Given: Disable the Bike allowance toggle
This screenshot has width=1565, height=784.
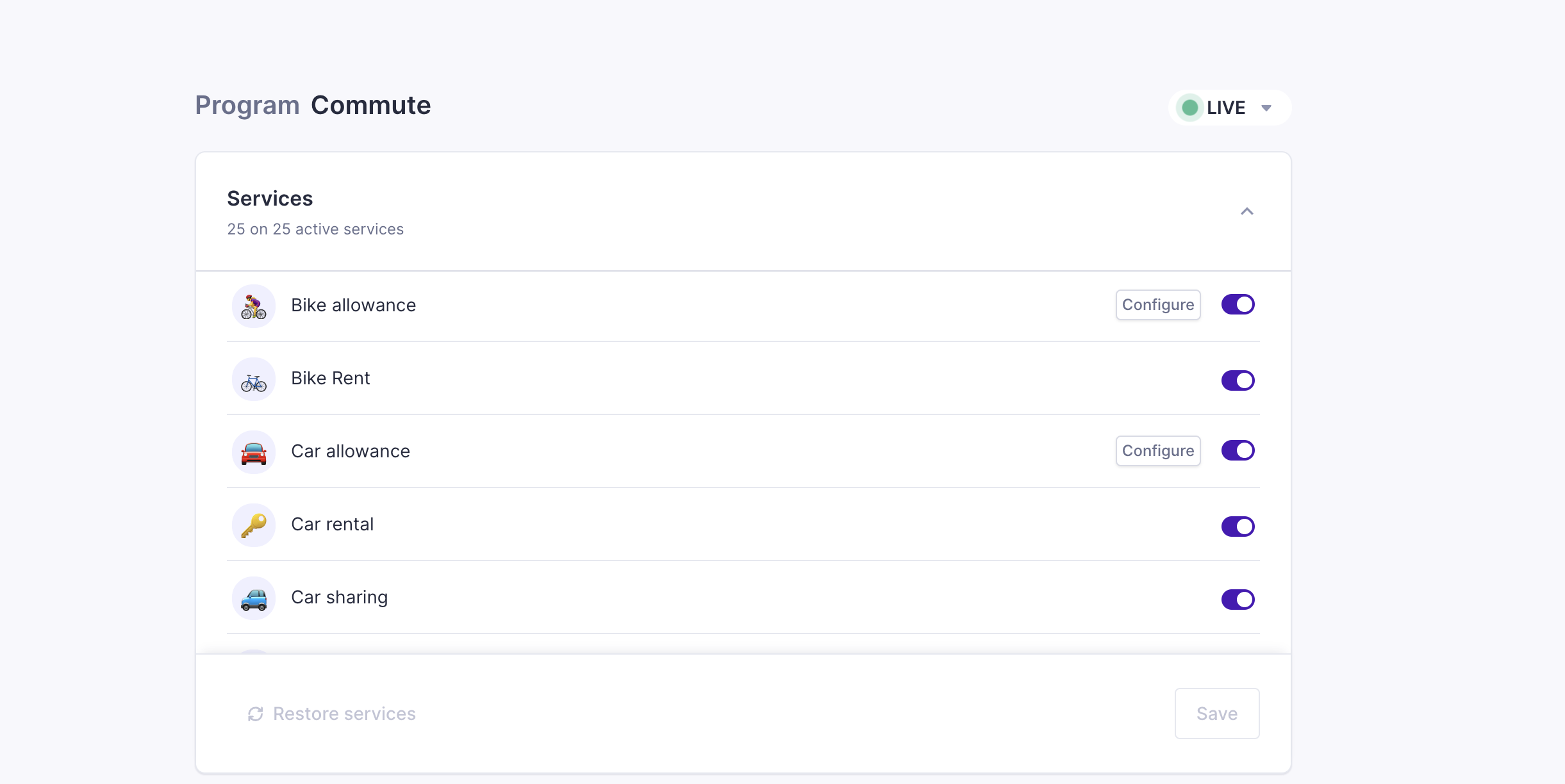Looking at the screenshot, I should pyautogui.click(x=1238, y=305).
